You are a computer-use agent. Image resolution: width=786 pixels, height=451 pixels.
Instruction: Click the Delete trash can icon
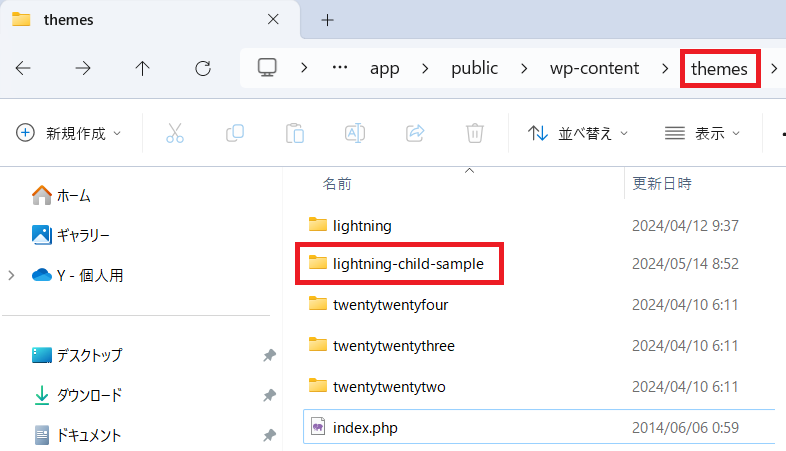pos(475,133)
